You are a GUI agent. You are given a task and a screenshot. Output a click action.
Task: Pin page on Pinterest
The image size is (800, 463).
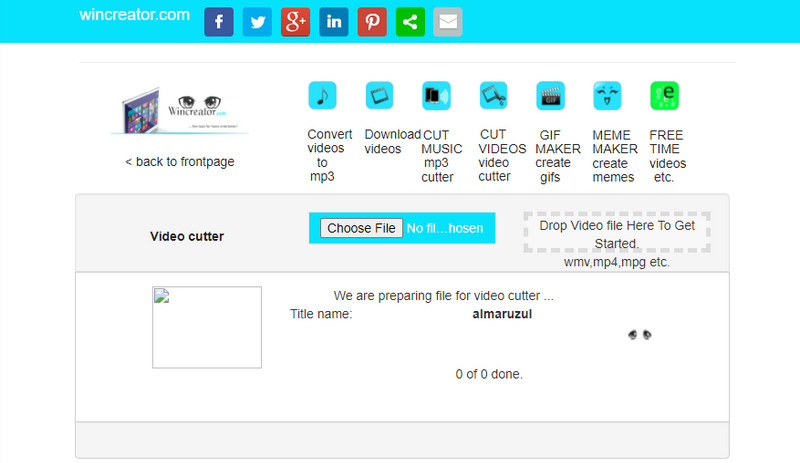pos(372,22)
